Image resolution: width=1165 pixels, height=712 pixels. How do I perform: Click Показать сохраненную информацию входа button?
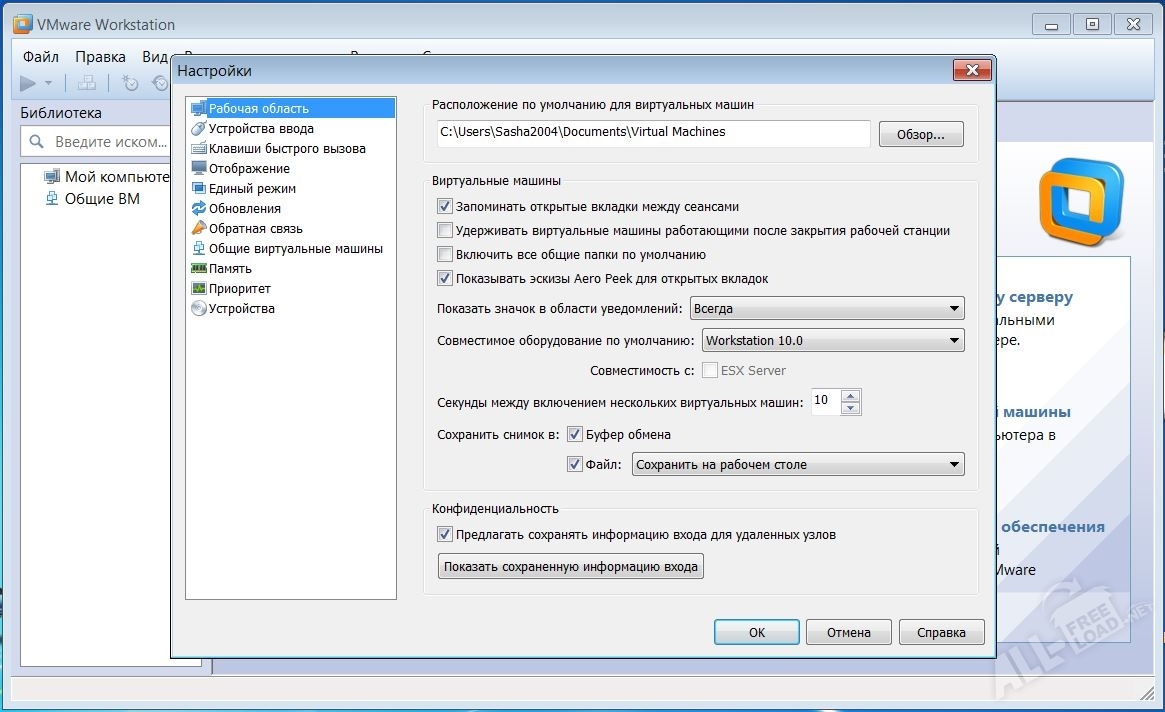pos(571,566)
